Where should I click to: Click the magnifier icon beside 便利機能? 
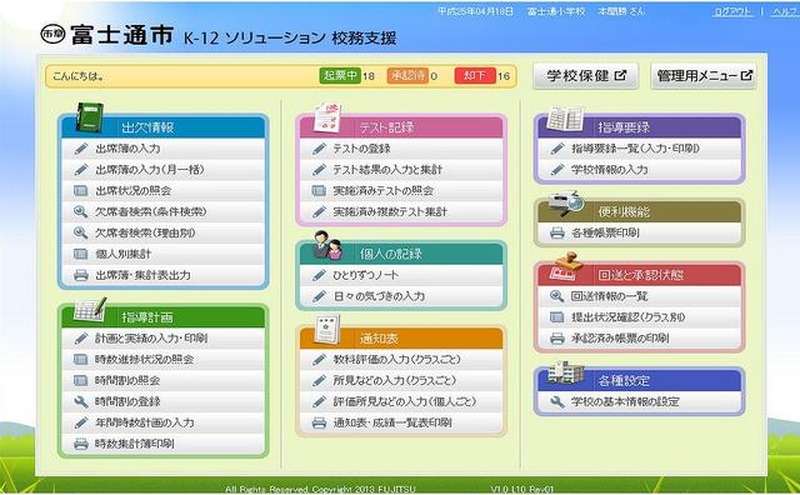pyautogui.click(x=564, y=204)
